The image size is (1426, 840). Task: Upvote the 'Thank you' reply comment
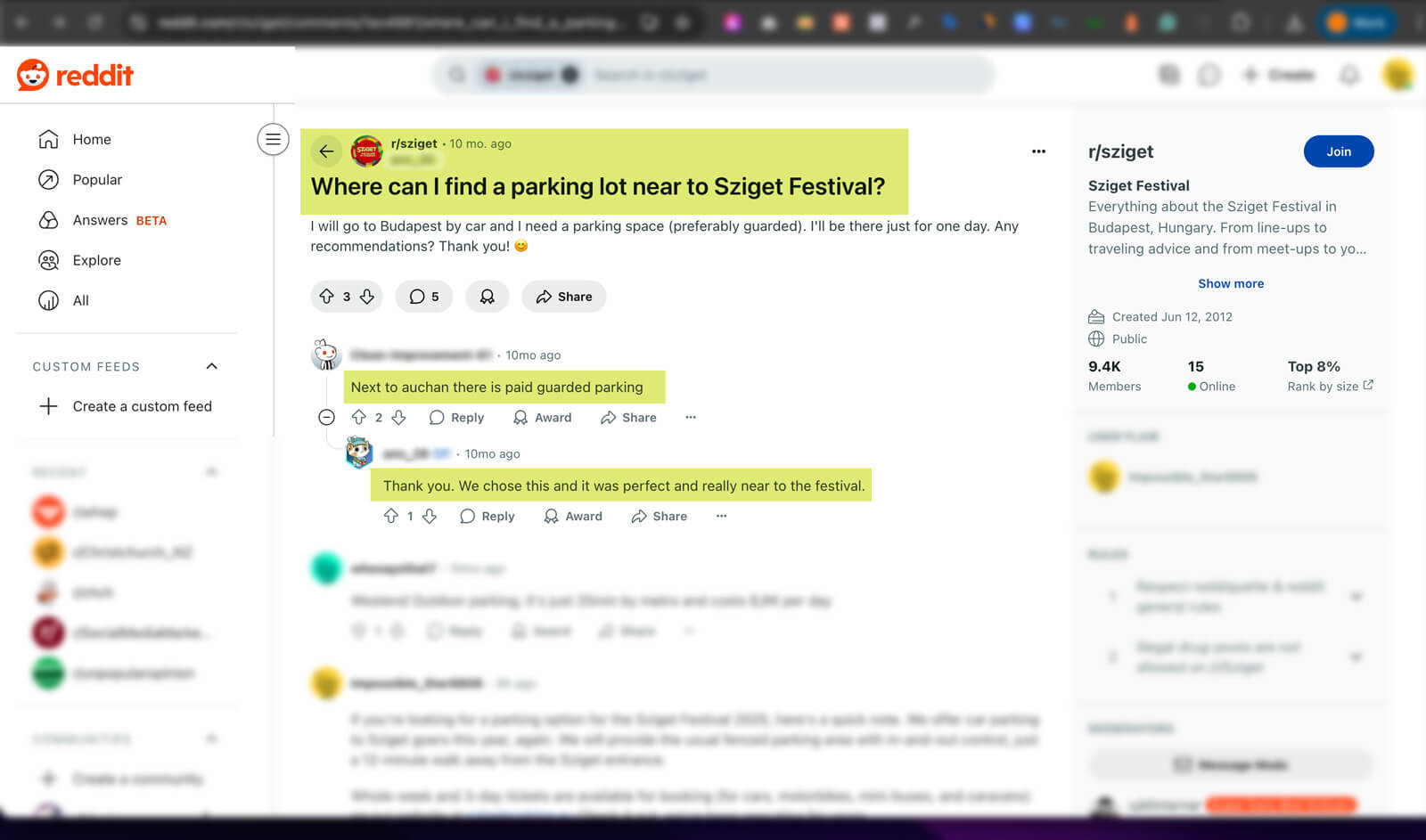tap(390, 516)
